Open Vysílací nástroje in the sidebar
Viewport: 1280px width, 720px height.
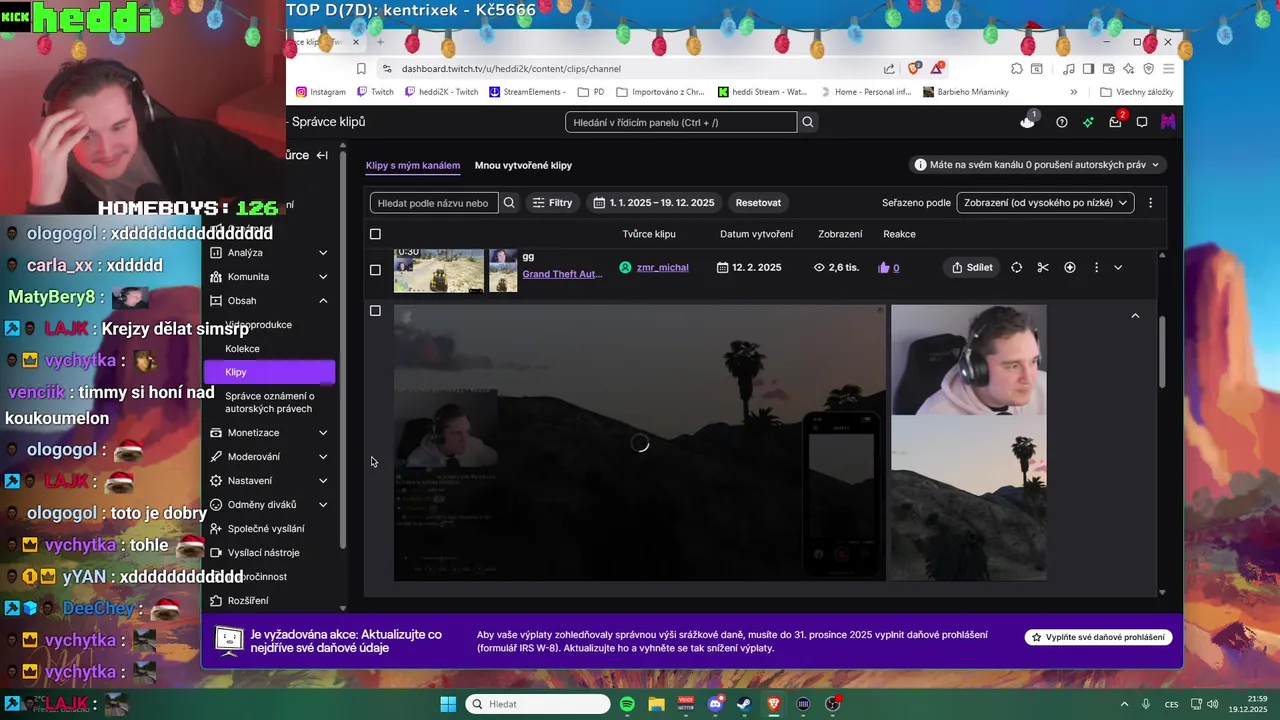[263, 553]
